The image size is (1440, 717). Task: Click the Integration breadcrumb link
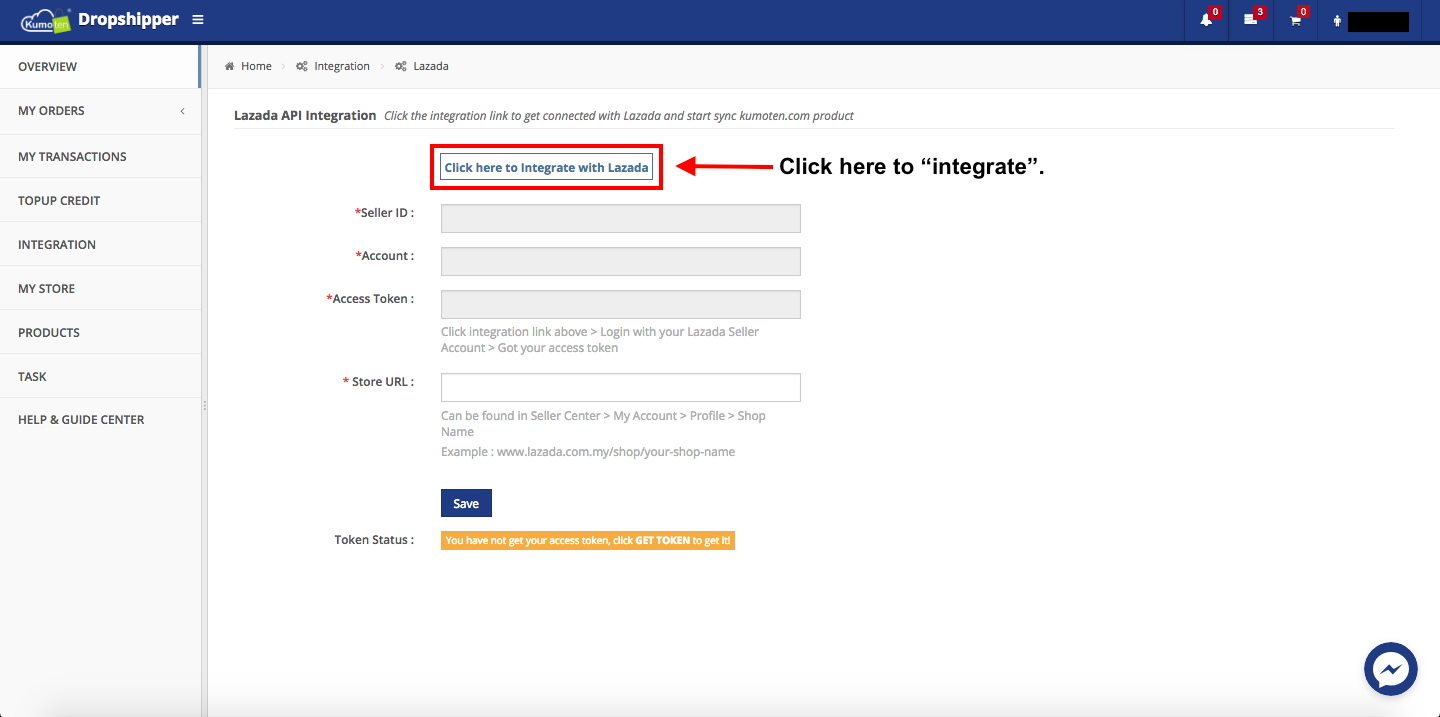click(342, 66)
